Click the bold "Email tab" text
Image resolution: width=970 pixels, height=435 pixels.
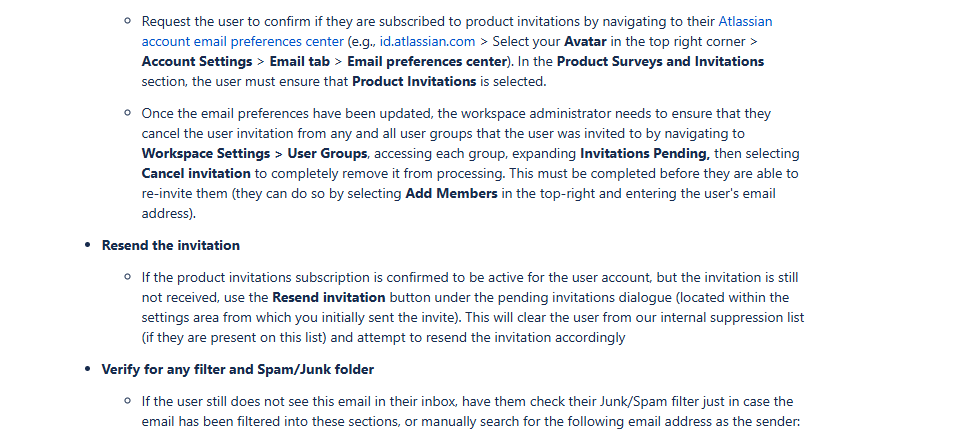(x=299, y=62)
